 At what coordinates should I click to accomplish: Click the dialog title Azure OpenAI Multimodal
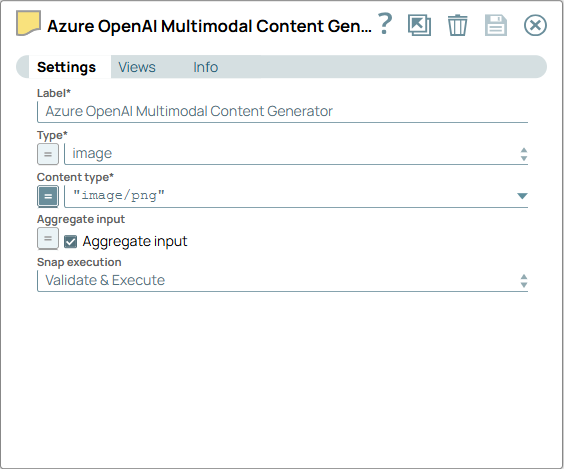209,26
